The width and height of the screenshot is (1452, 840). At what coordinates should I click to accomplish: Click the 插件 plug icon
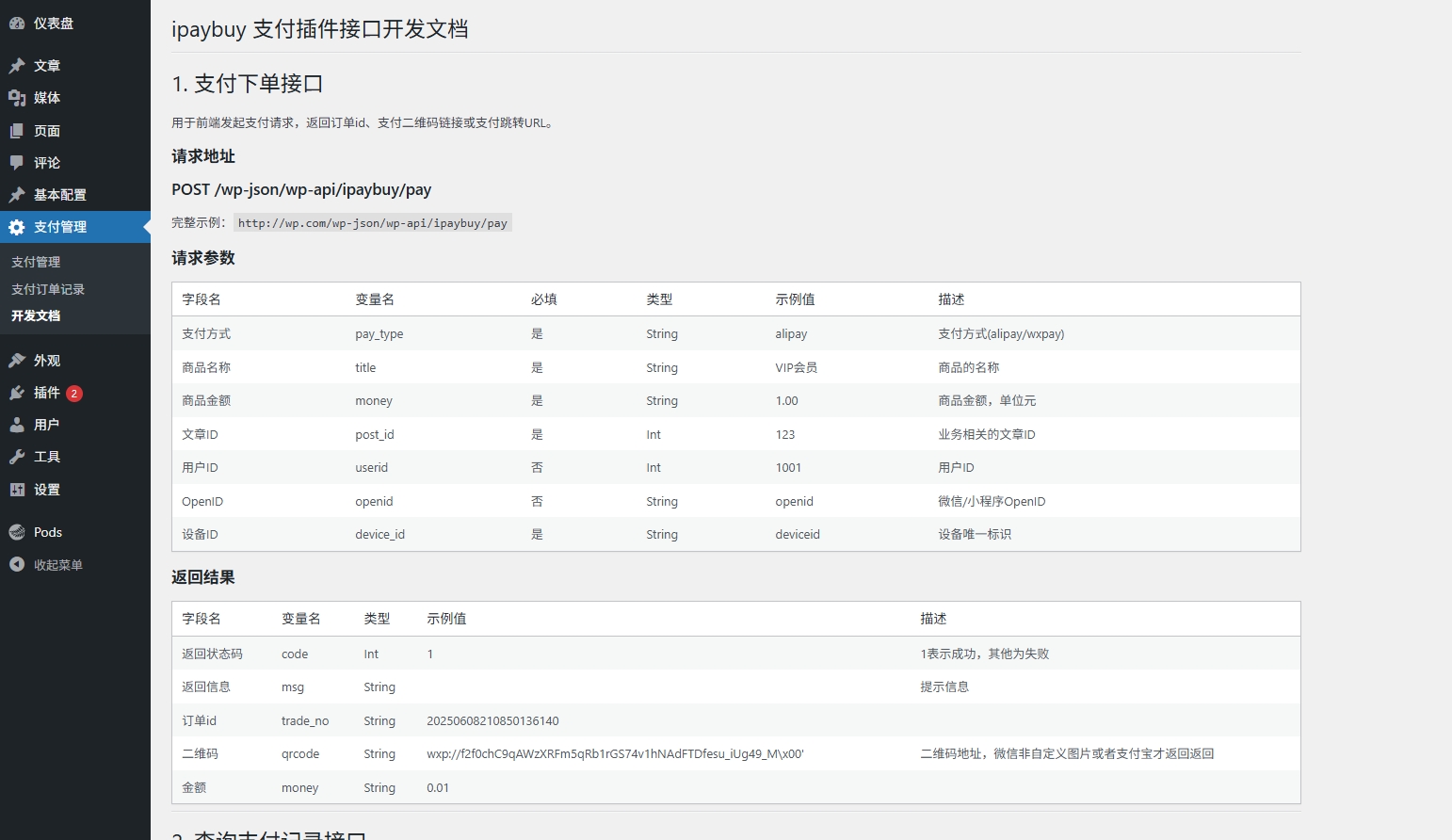tap(17, 393)
